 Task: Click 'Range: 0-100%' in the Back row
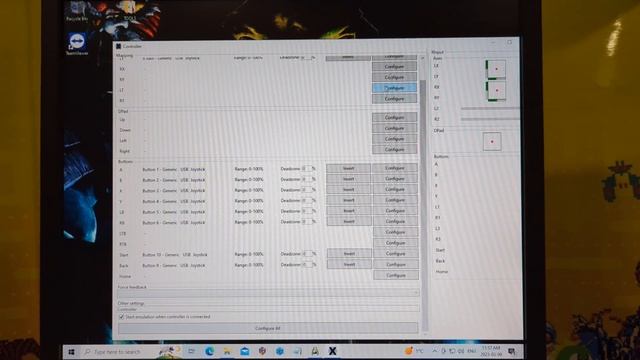pyautogui.click(x=249, y=265)
